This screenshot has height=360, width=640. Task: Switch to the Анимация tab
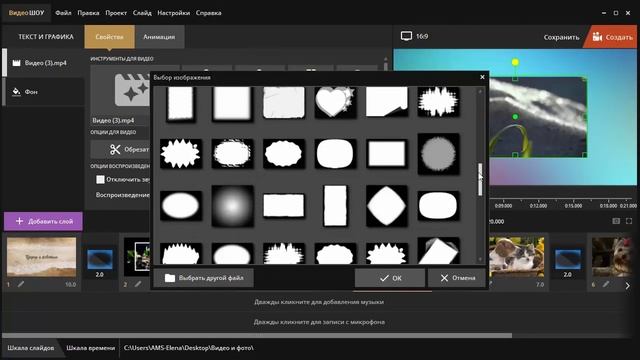click(159, 37)
